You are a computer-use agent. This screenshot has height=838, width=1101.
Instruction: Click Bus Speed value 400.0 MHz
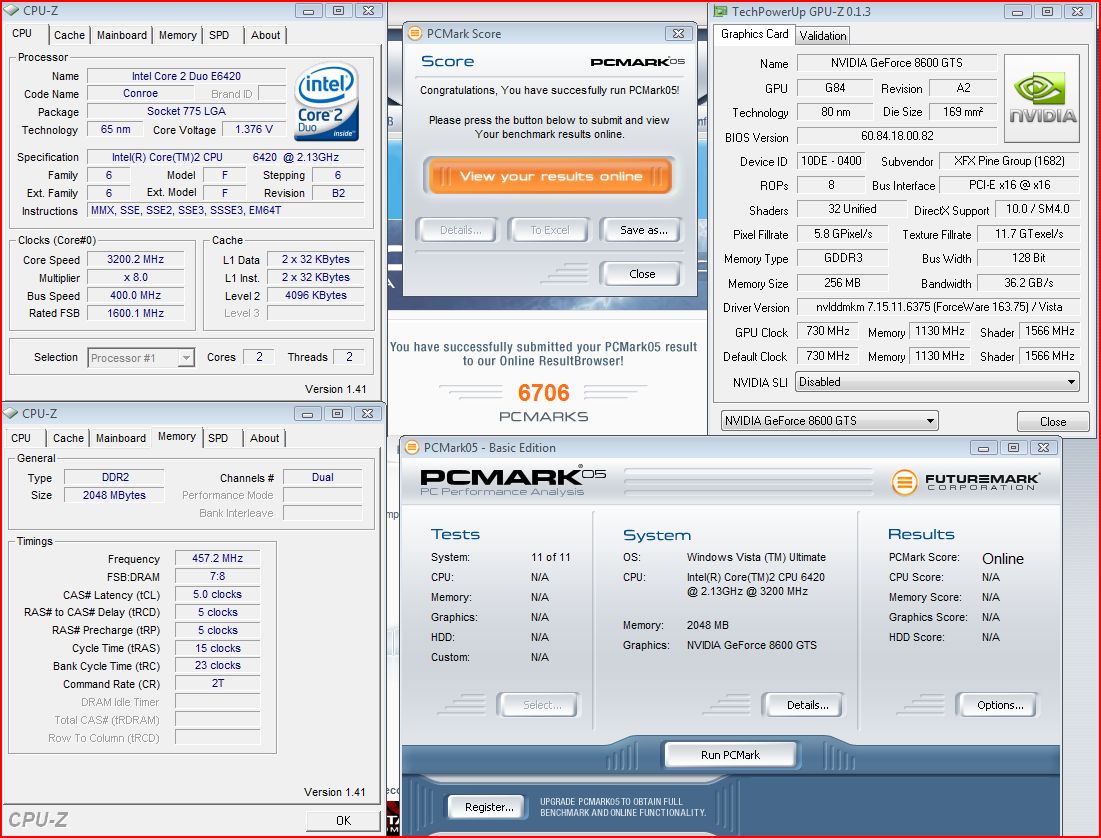click(x=135, y=295)
